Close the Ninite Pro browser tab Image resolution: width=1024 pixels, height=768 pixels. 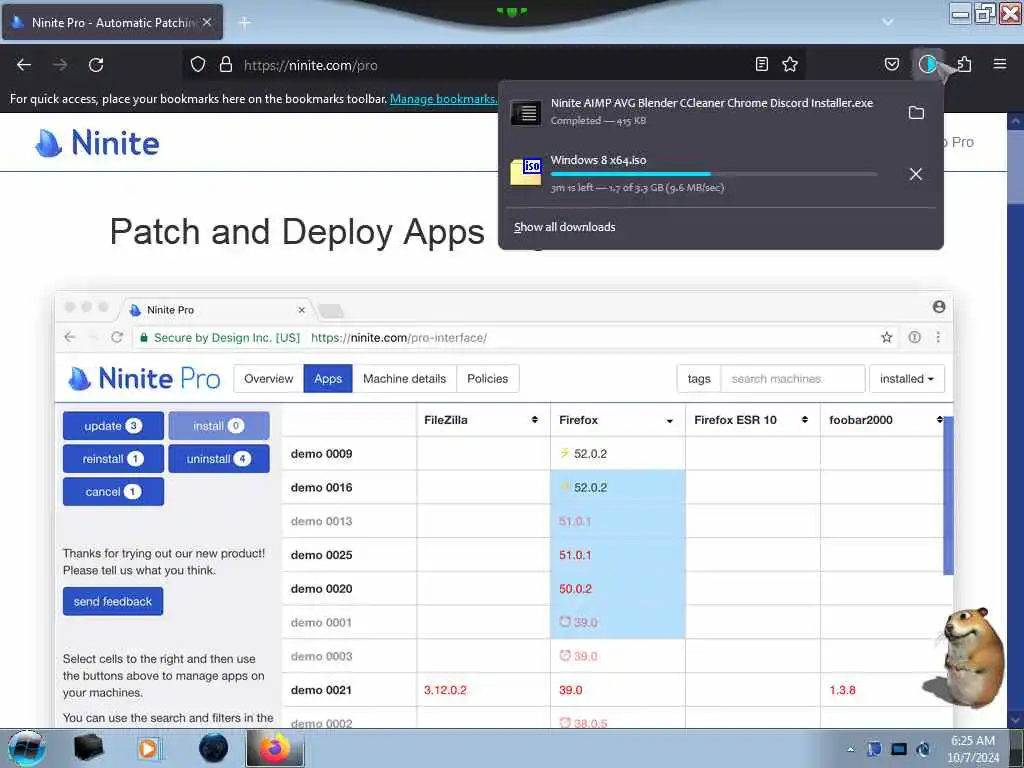[207, 22]
